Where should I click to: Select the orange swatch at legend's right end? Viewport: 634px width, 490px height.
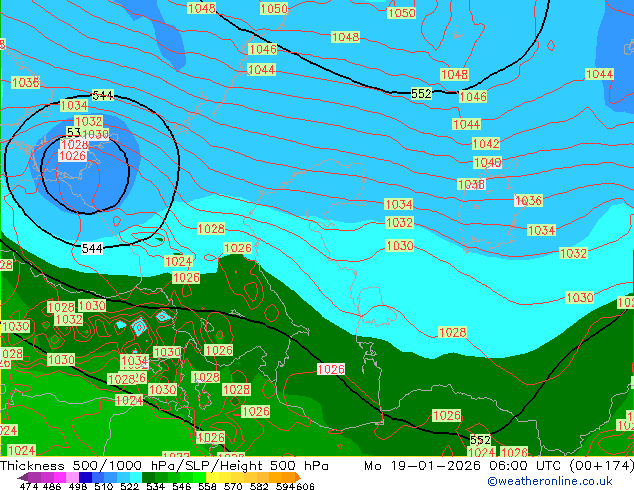click(287, 477)
